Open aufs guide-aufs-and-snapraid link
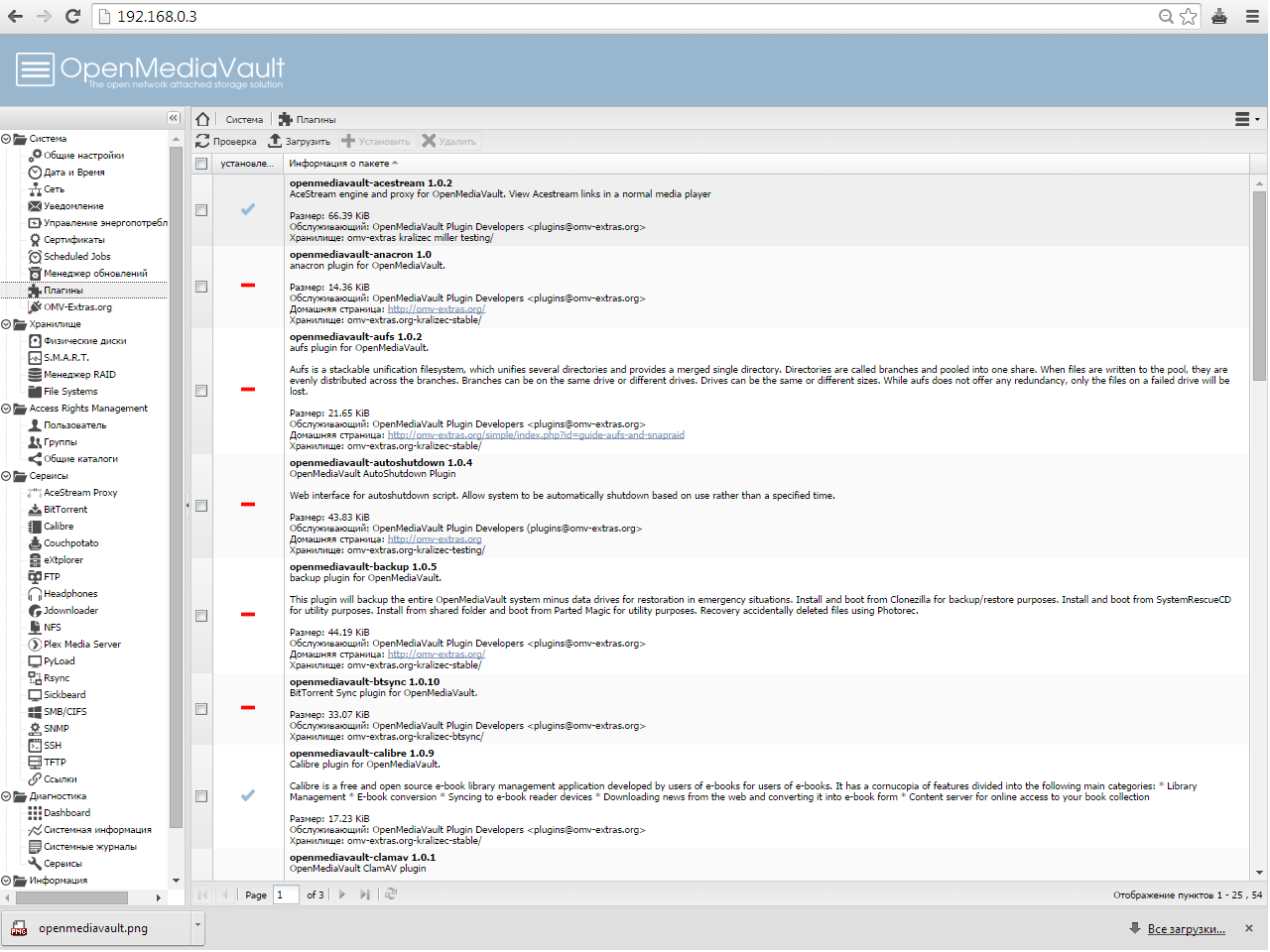 536,435
